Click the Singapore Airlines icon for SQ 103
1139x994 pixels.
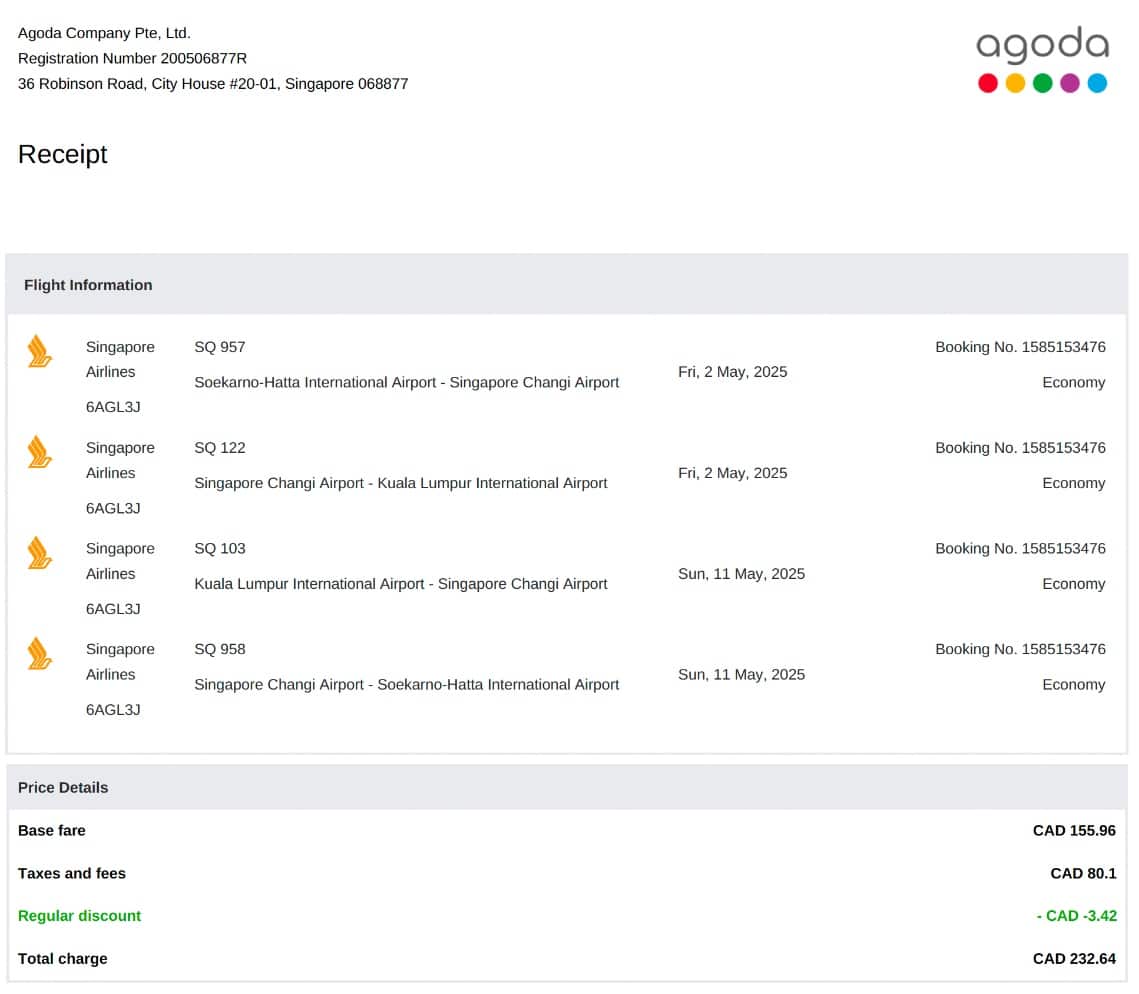tap(39, 553)
